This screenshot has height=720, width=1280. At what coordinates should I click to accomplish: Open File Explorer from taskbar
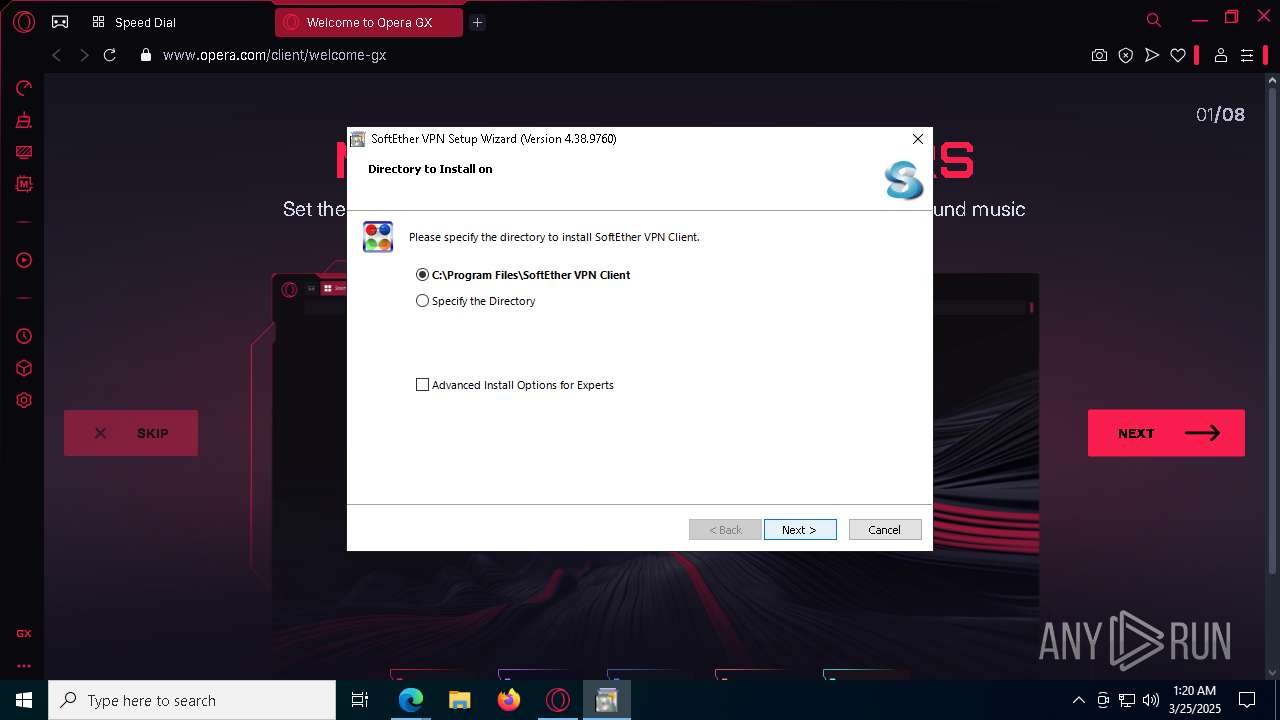[x=459, y=700]
